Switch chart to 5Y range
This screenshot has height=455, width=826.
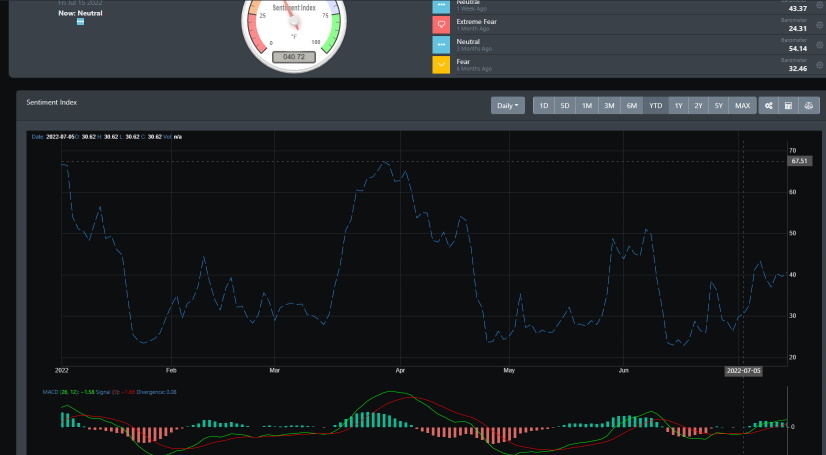719,105
